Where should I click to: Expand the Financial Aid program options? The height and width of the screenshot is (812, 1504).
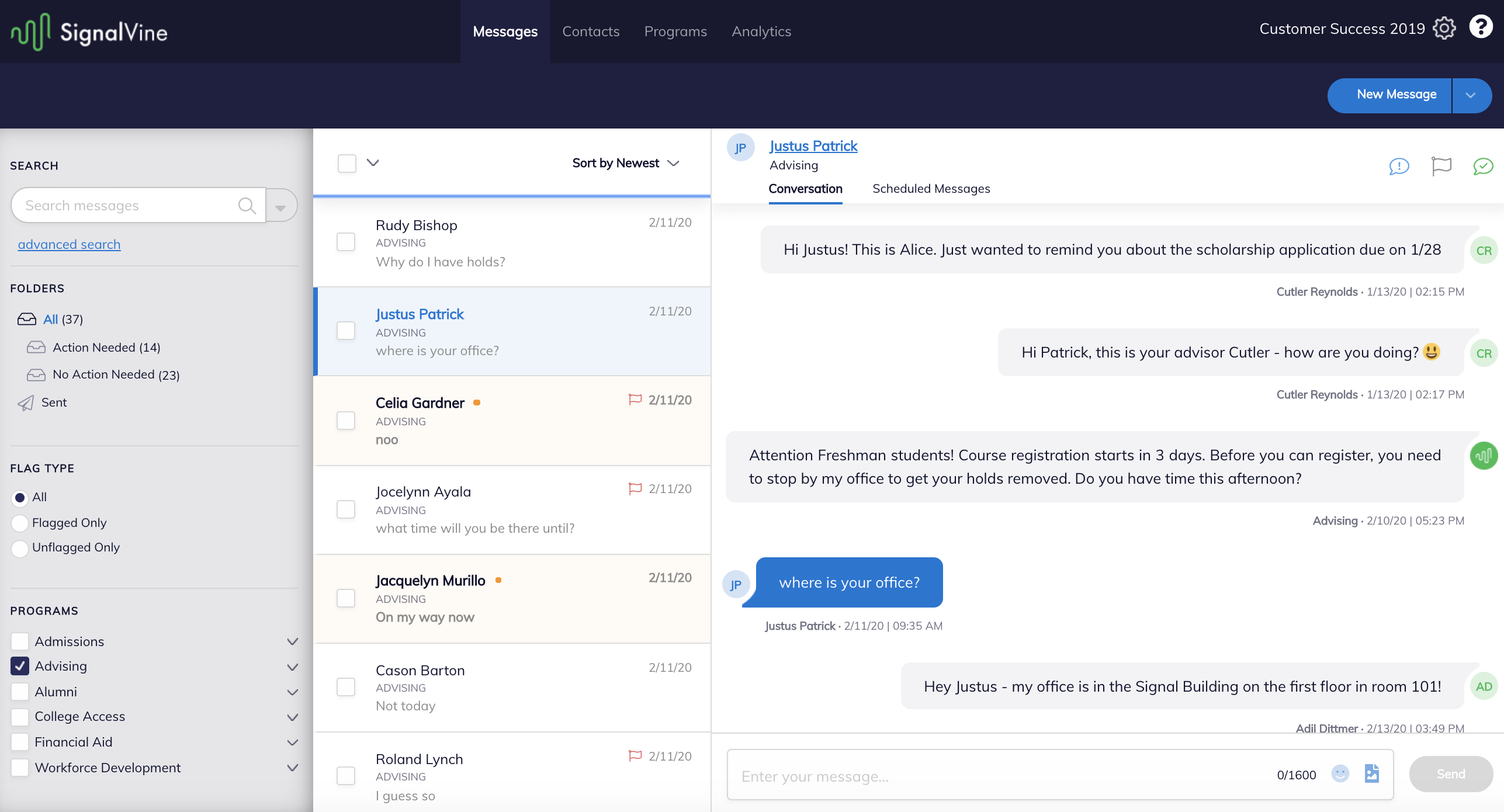point(292,742)
